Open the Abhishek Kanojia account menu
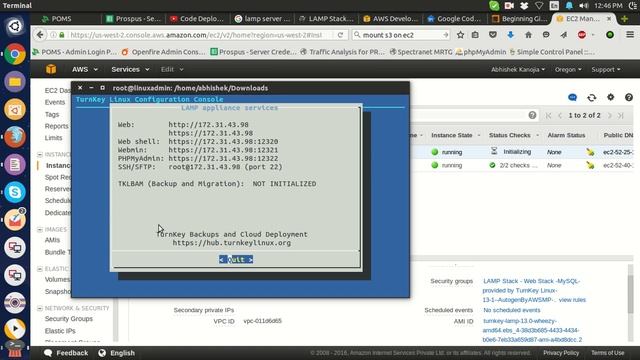 point(518,69)
